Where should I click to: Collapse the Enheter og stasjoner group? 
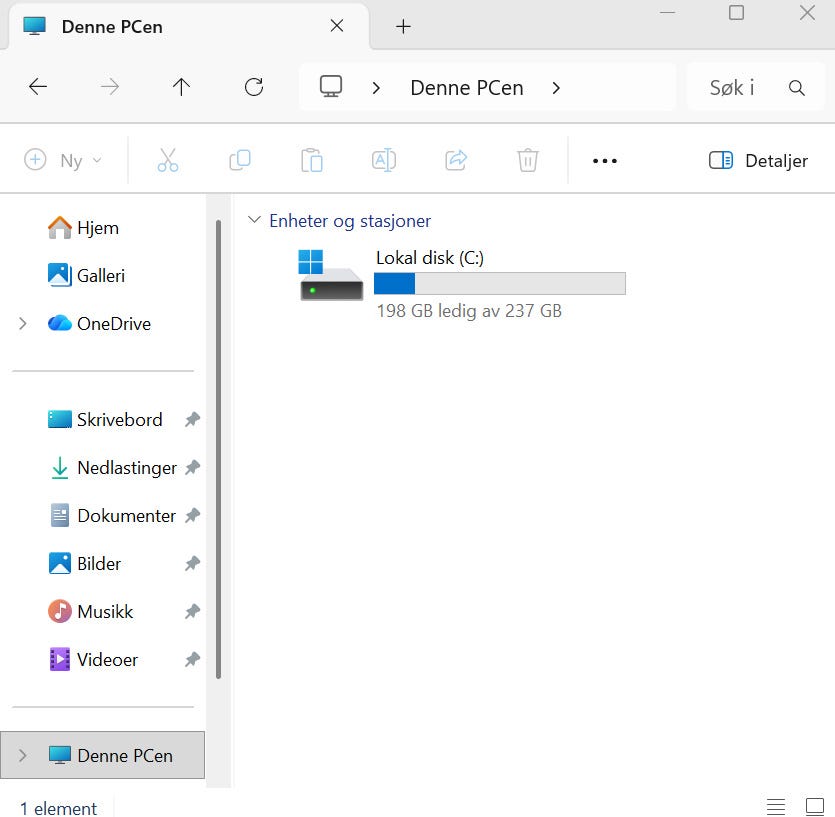pos(254,219)
